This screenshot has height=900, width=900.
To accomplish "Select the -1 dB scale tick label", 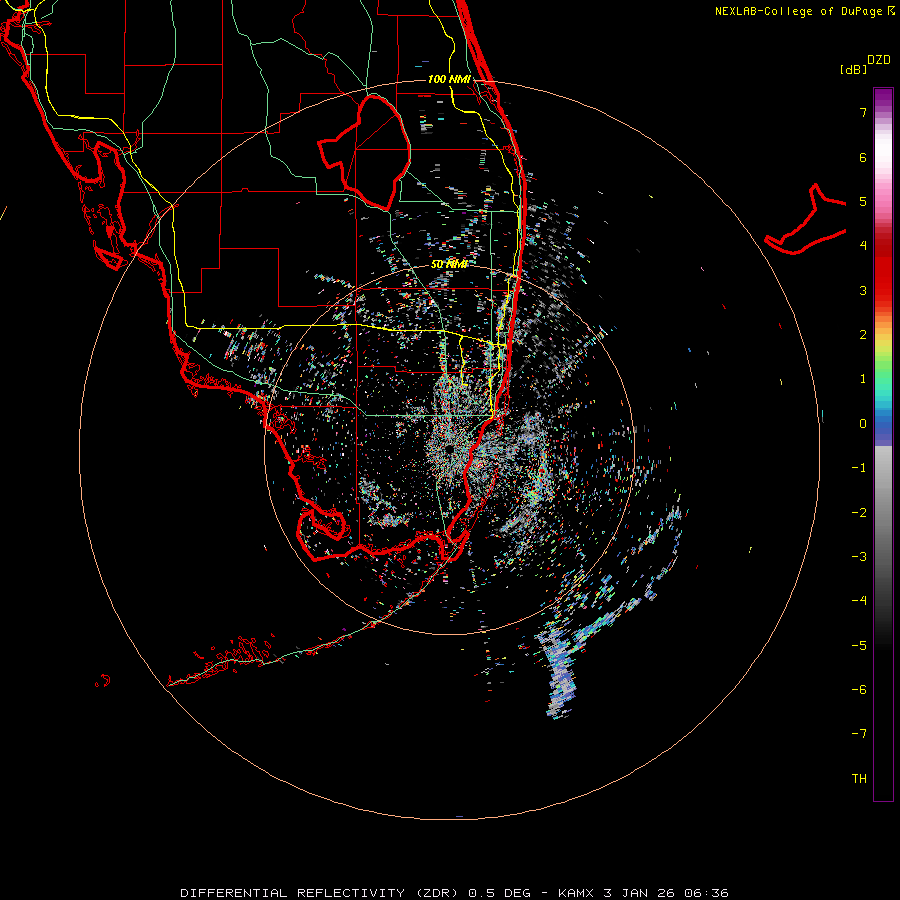I will point(859,468).
